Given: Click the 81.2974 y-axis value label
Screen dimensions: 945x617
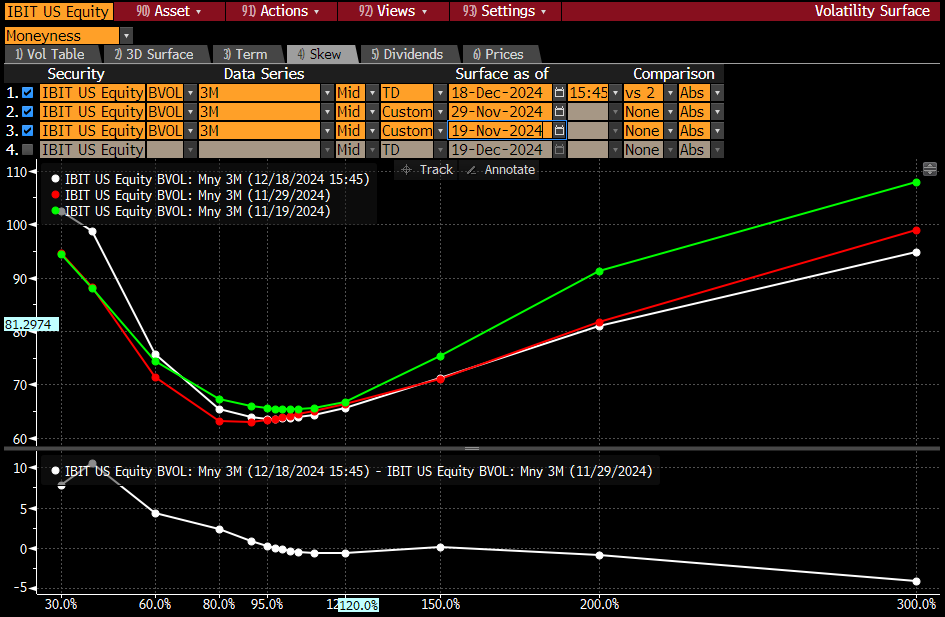Looking at the screenshot, I should [x=31, y=325].
